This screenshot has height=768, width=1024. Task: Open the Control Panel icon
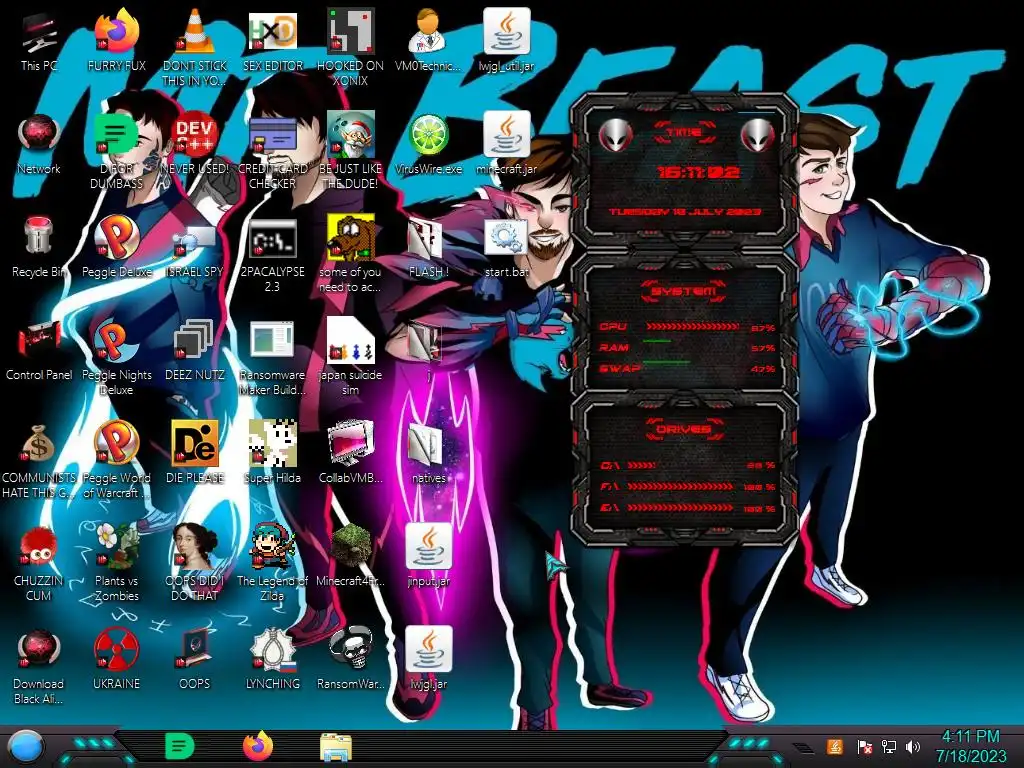tap(39, 351)
